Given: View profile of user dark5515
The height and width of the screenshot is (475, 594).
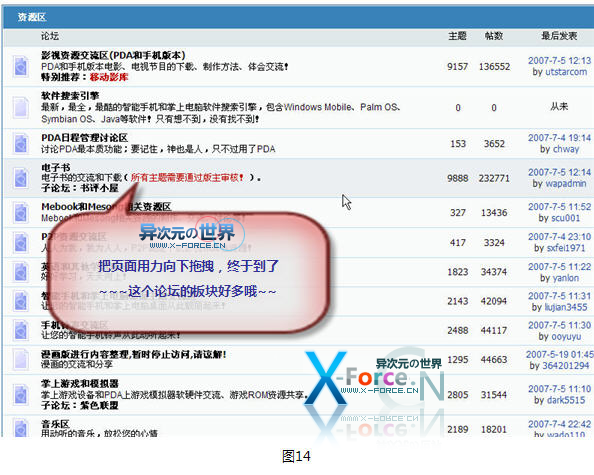Looking at the screenshot, I should 566,400.
